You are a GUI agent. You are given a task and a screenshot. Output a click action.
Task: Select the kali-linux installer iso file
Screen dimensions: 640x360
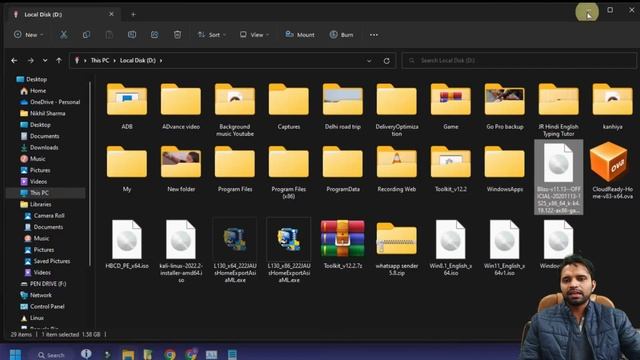tap(181, 251)
